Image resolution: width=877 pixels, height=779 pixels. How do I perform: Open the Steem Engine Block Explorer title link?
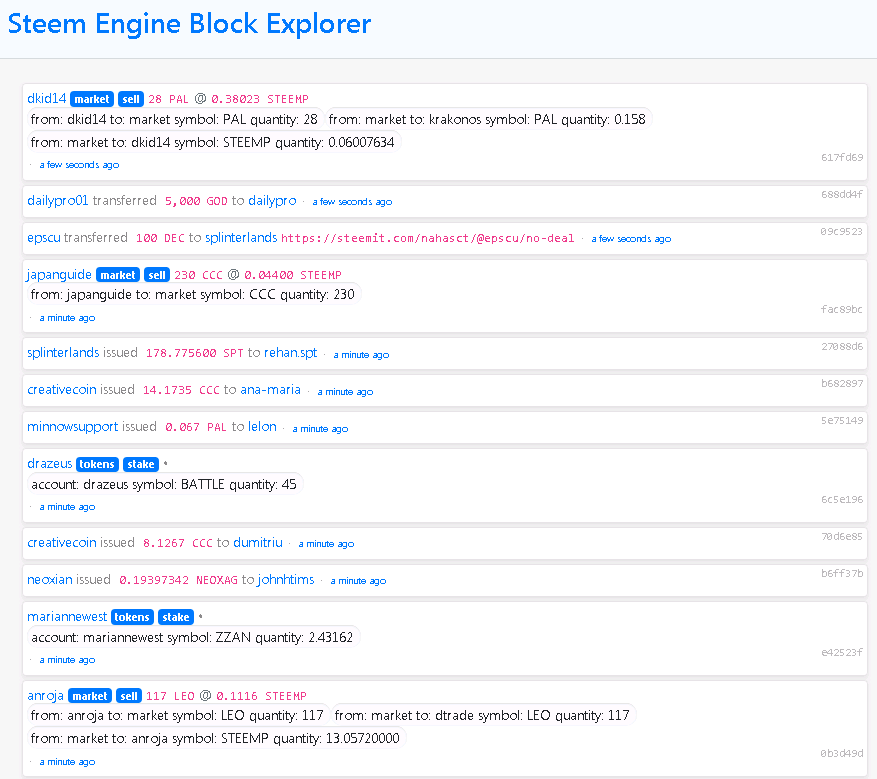coord(189,24)
